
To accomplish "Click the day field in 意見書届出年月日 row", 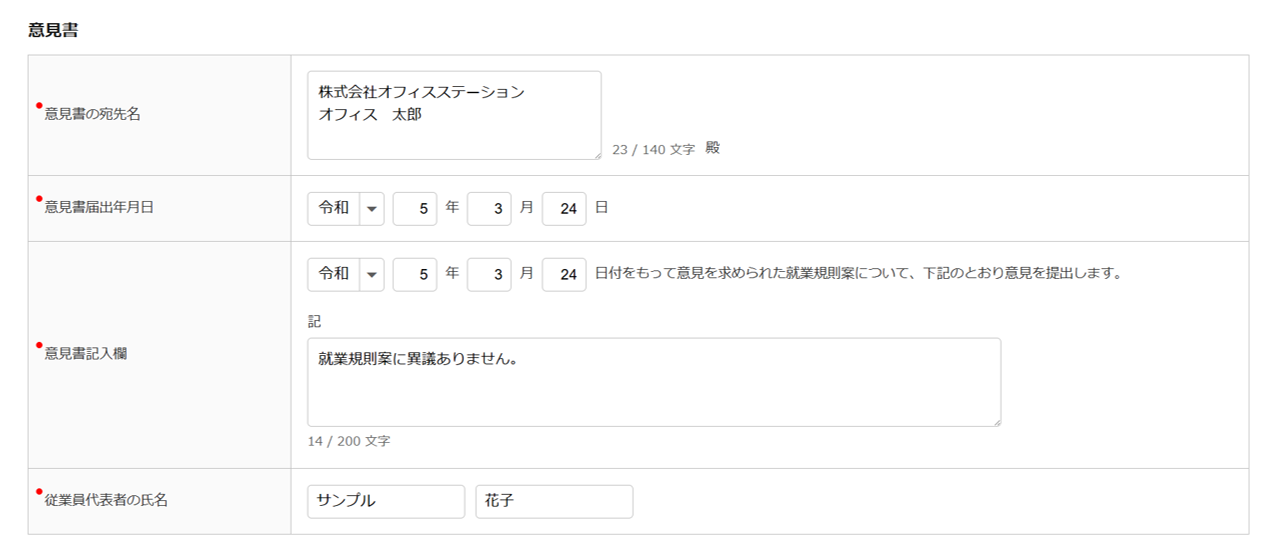I will (564, 208).
